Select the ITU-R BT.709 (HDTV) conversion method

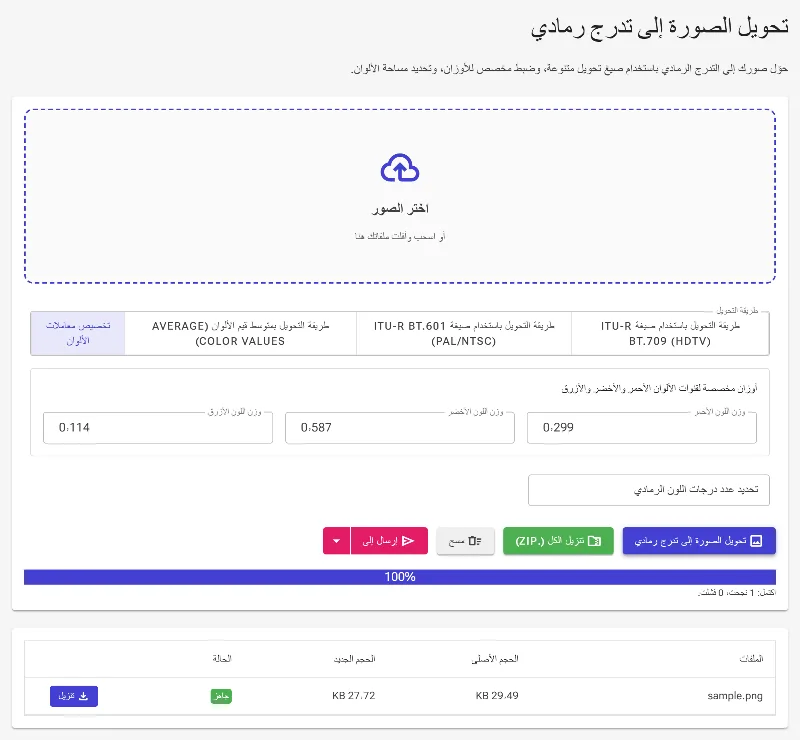(670, 333)
